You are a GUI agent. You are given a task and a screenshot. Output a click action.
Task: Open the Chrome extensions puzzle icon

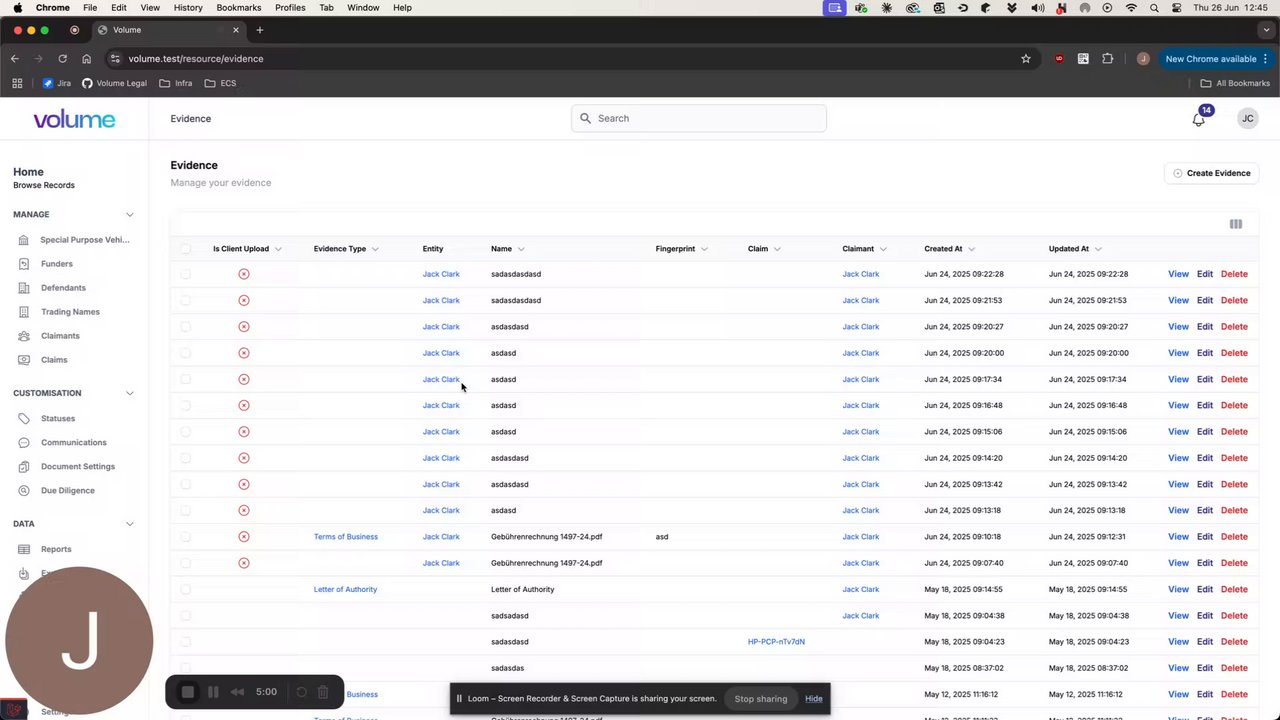1107,59
